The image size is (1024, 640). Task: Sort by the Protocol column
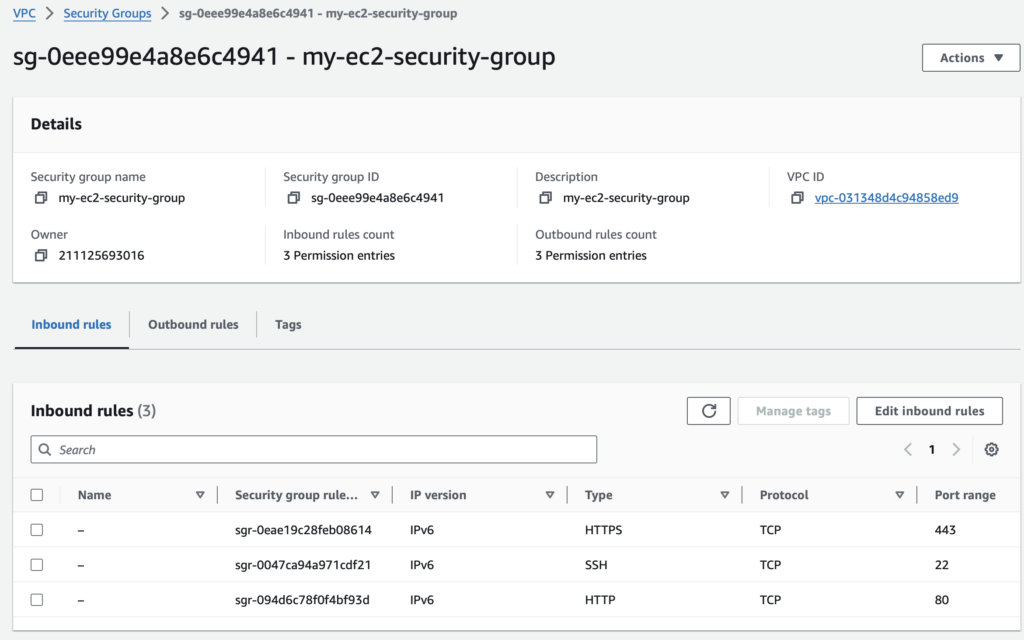(x=900, y=495)
